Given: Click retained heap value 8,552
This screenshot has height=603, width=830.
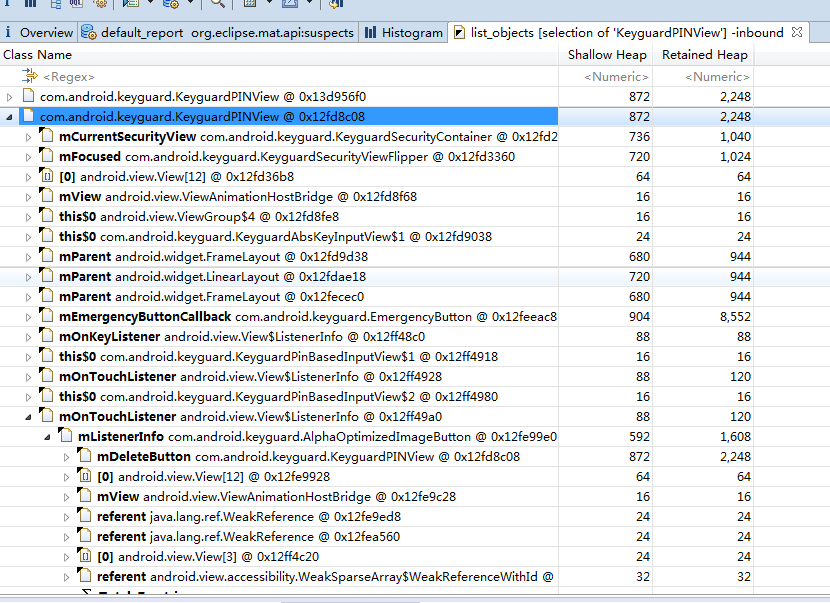Looking at the screenshot, I should click(735, 317).
